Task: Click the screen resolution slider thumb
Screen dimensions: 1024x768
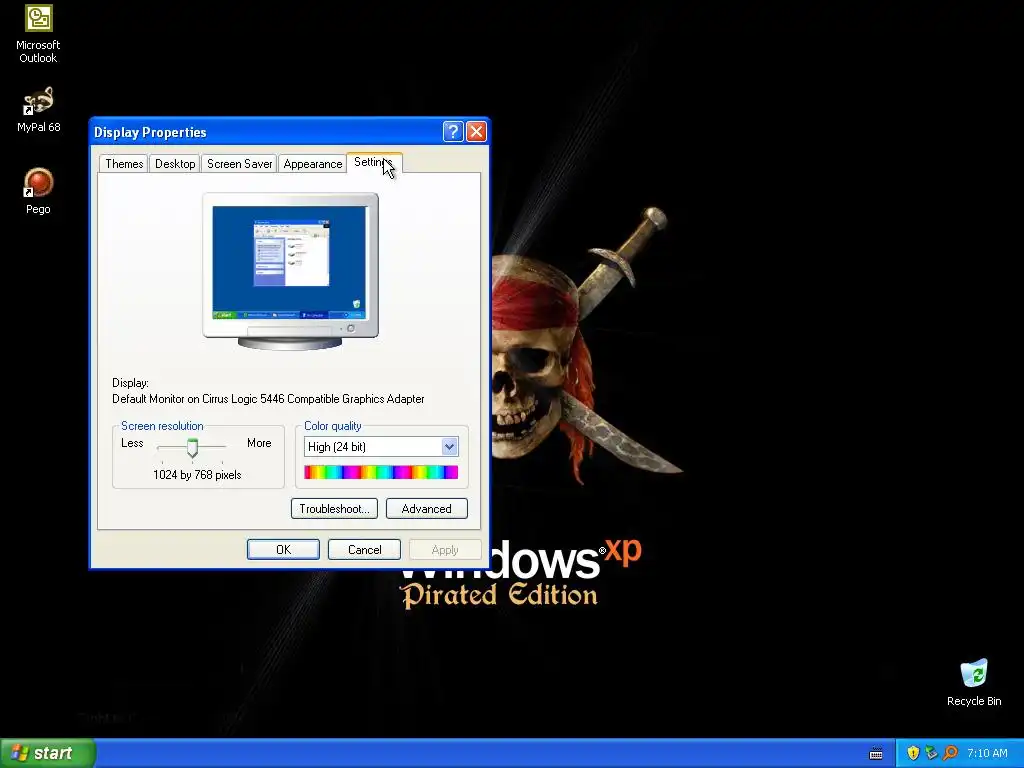Action: (192, 447)
